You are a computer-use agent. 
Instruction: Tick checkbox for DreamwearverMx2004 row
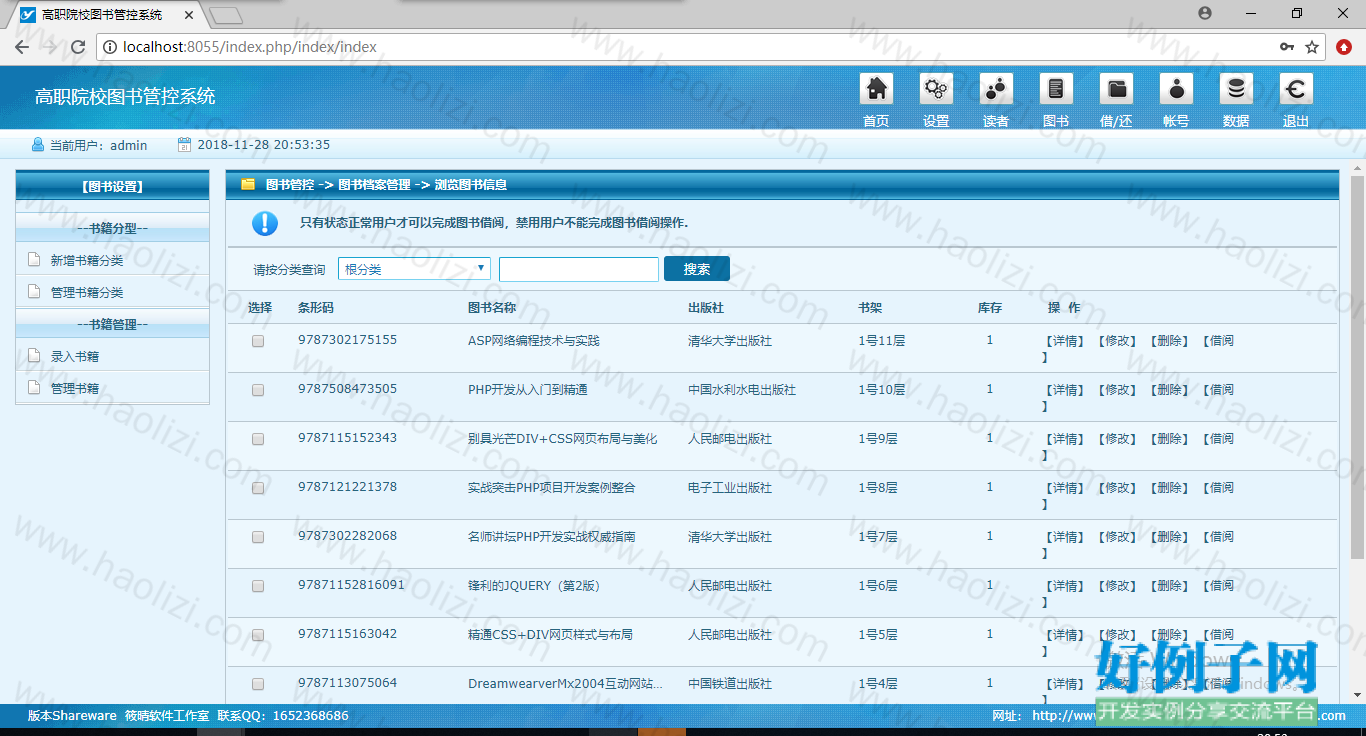pyautogui.click(x=258, y=684)
